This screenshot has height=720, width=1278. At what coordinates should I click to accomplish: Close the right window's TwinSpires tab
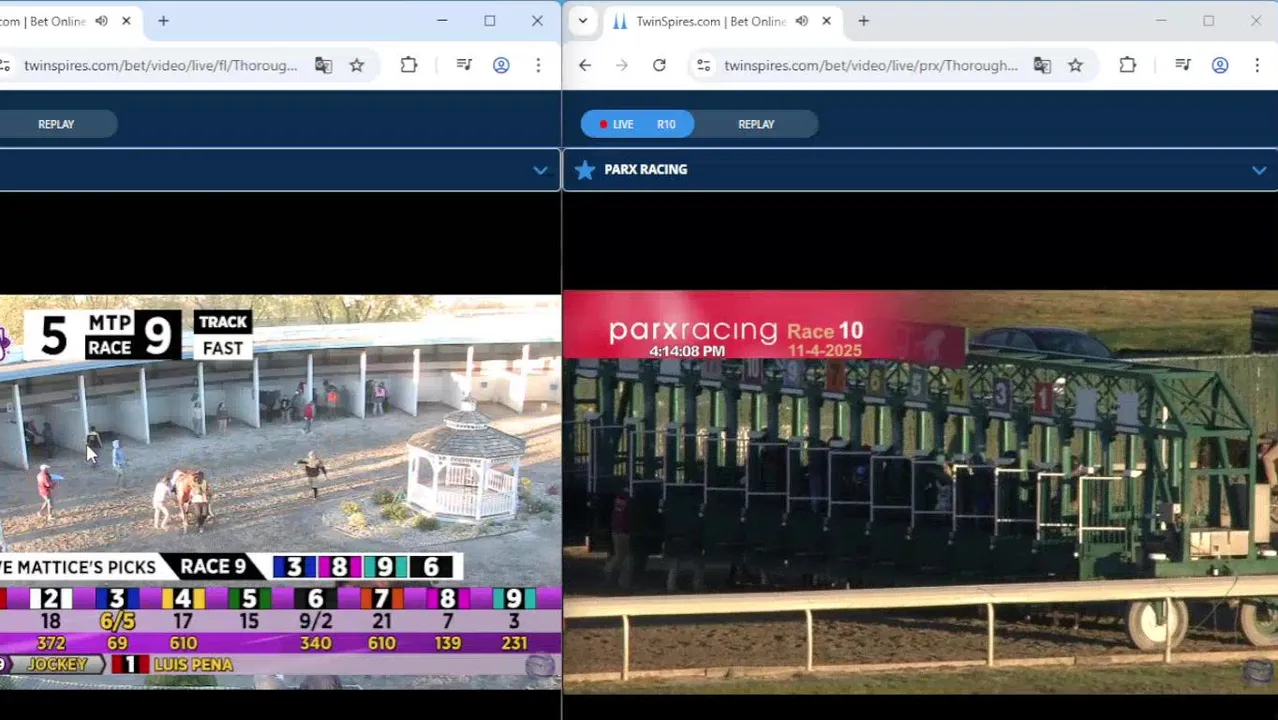(x=826, y=21)
